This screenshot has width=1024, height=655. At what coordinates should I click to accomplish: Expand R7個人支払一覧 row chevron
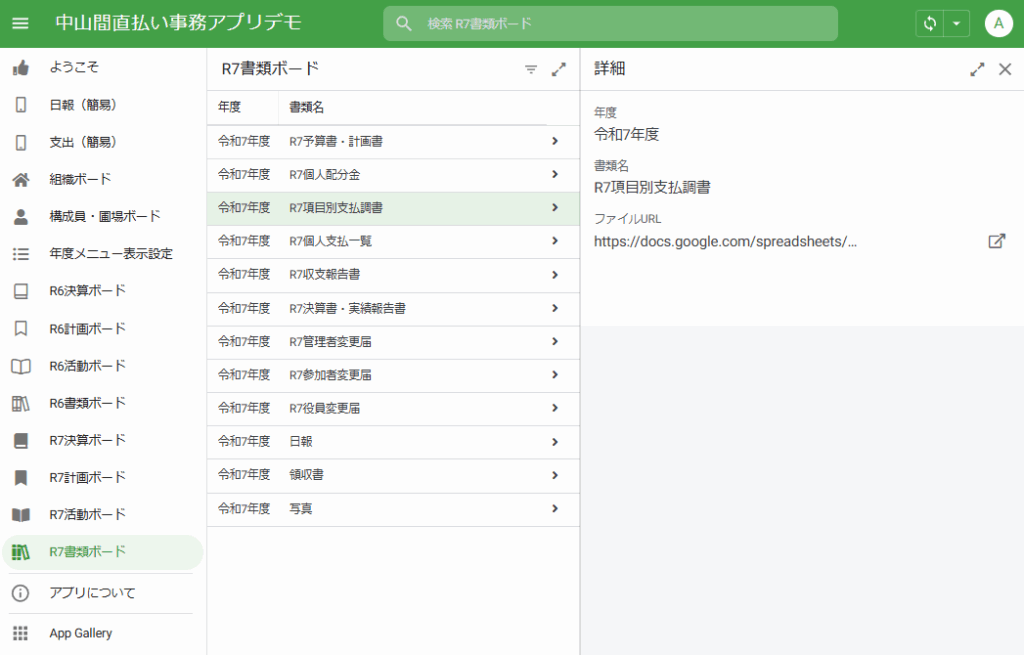(x=555, y=241)
